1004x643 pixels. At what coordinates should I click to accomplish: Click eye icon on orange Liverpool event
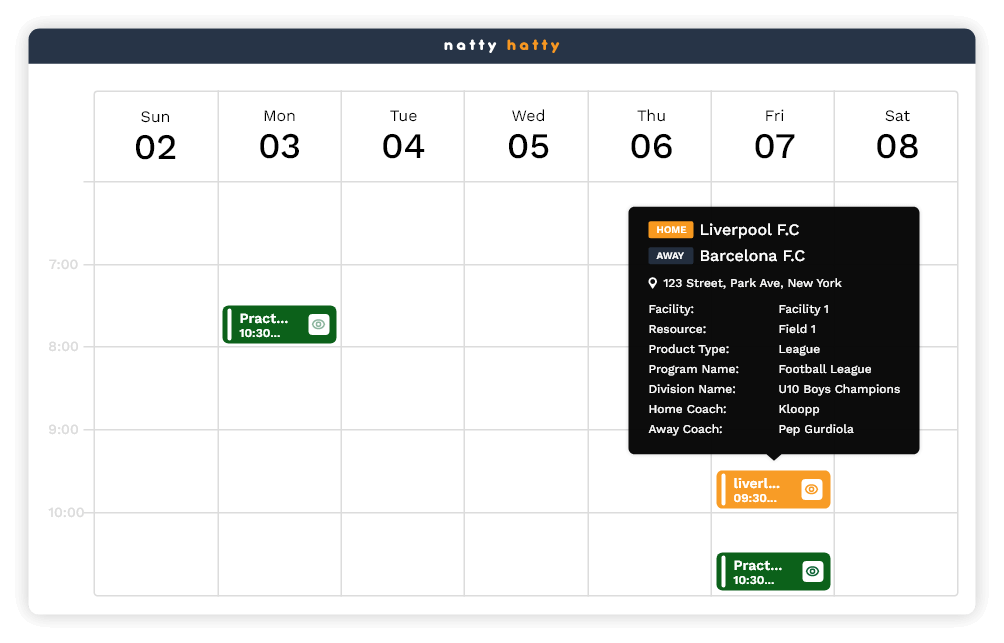click(x=812, y=489)
